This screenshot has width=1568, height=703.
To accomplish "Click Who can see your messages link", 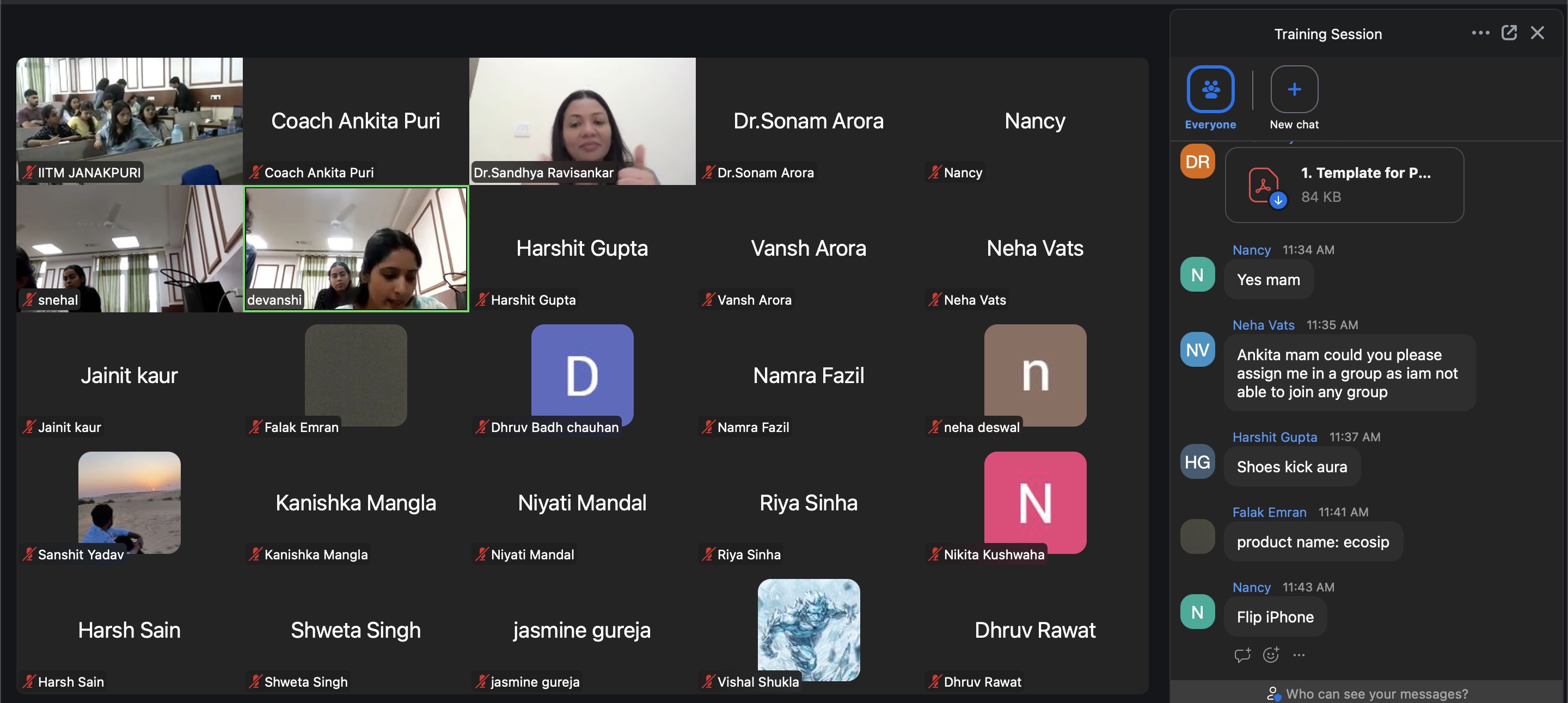I will pyautogui.click(x=1376, y=694).
